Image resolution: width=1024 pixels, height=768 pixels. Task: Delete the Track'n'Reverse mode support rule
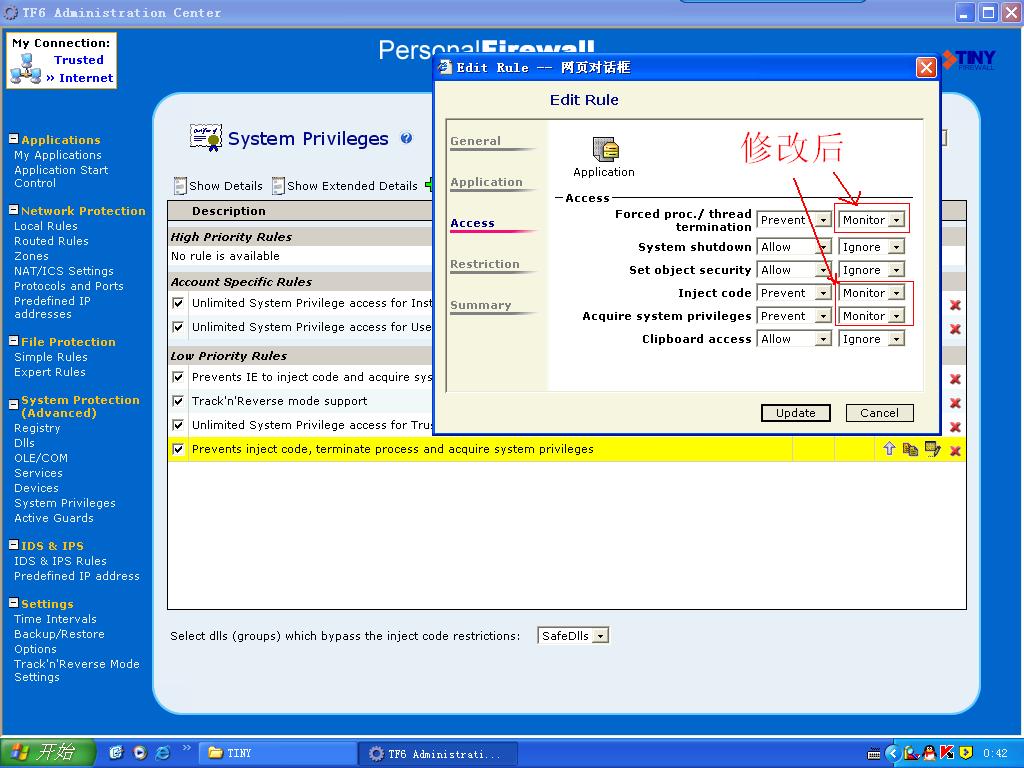955,402
